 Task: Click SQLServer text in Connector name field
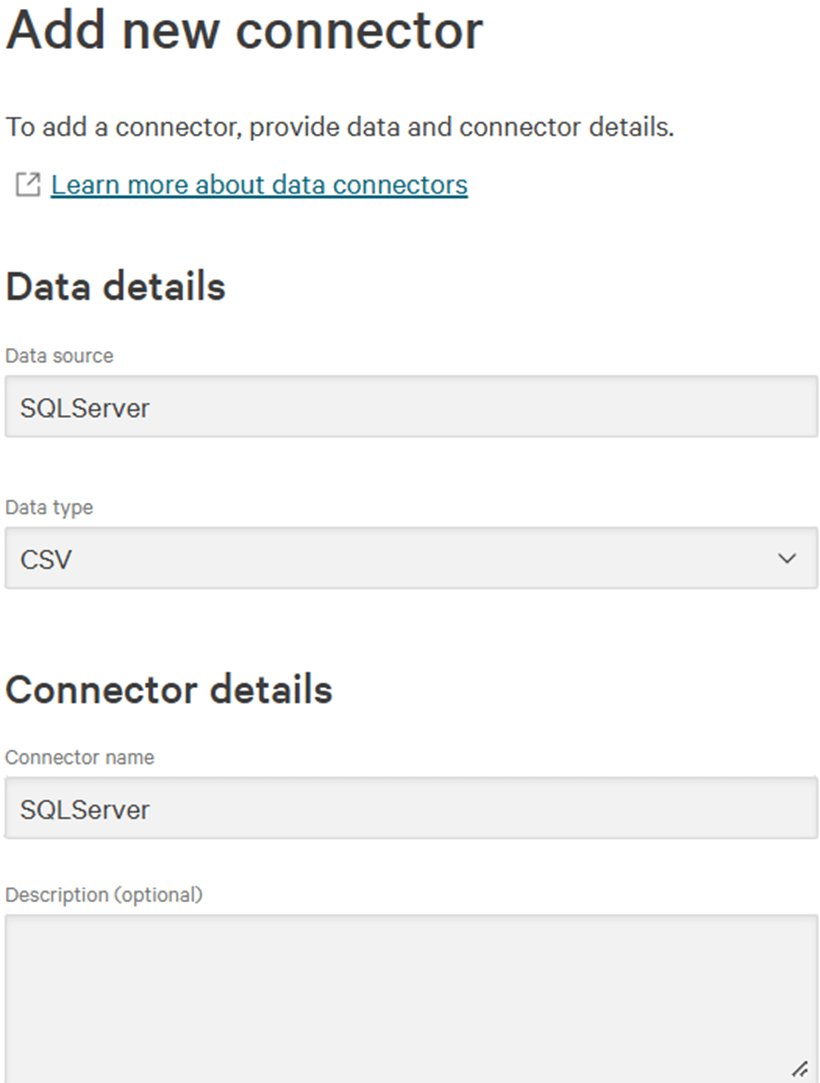pos(85,809)
